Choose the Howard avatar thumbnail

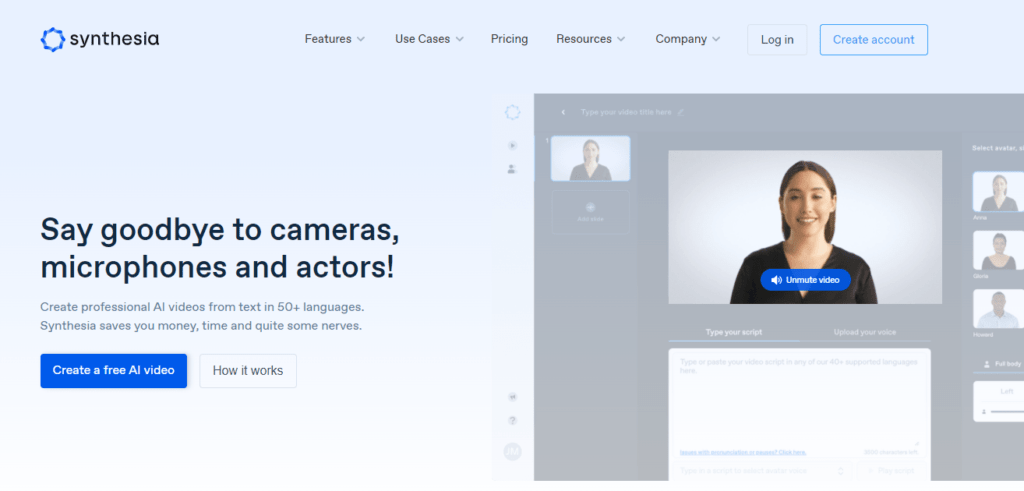coord(999,309)
